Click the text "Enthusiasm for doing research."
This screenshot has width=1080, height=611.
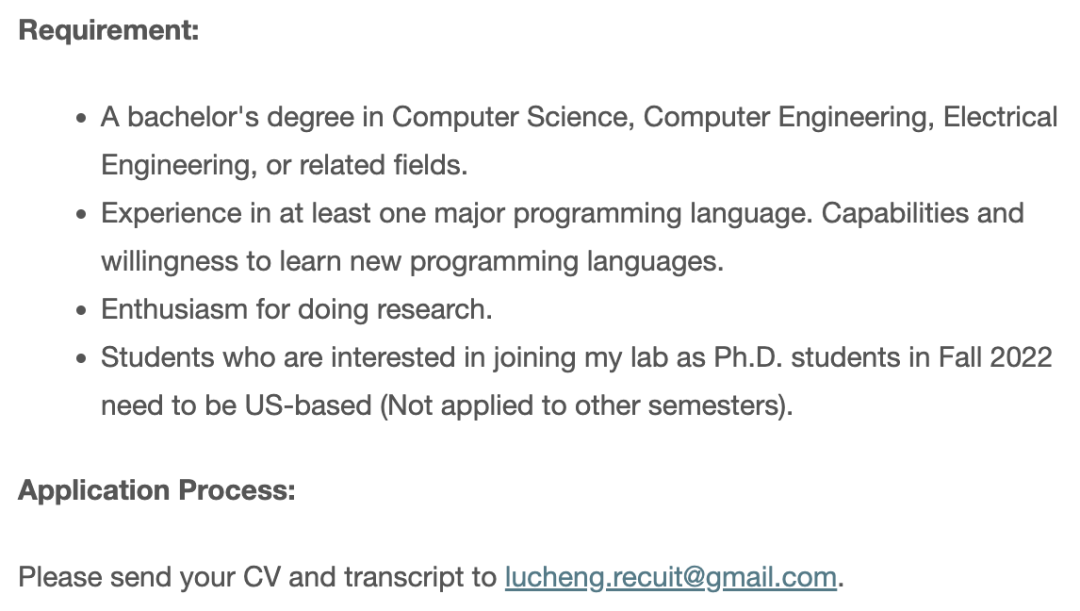296,309
